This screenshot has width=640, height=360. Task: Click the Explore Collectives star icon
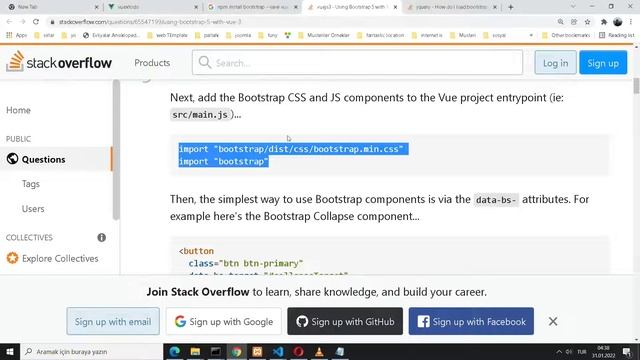[13, 258]
